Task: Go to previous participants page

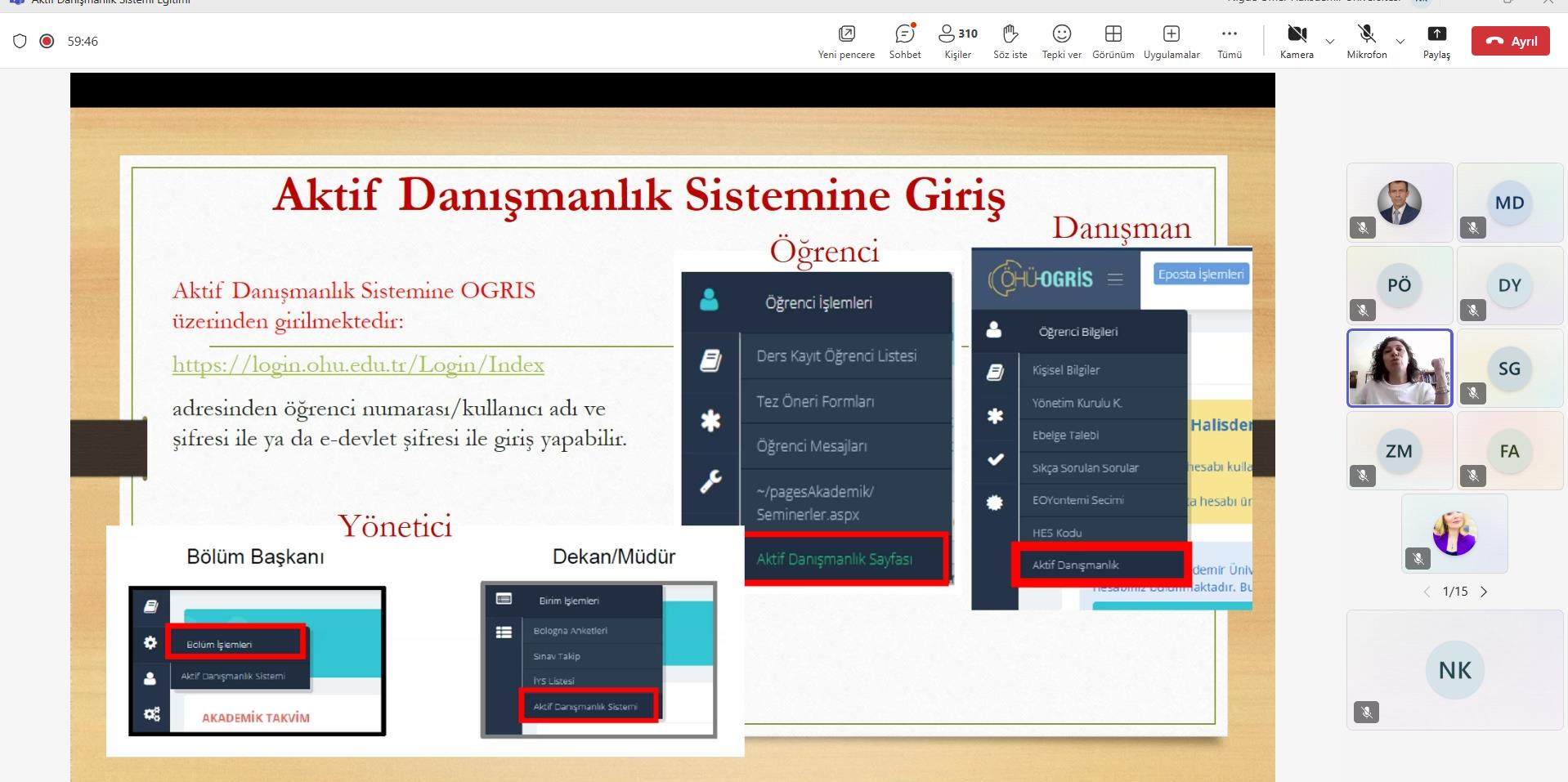Action: coord(1427,592)
